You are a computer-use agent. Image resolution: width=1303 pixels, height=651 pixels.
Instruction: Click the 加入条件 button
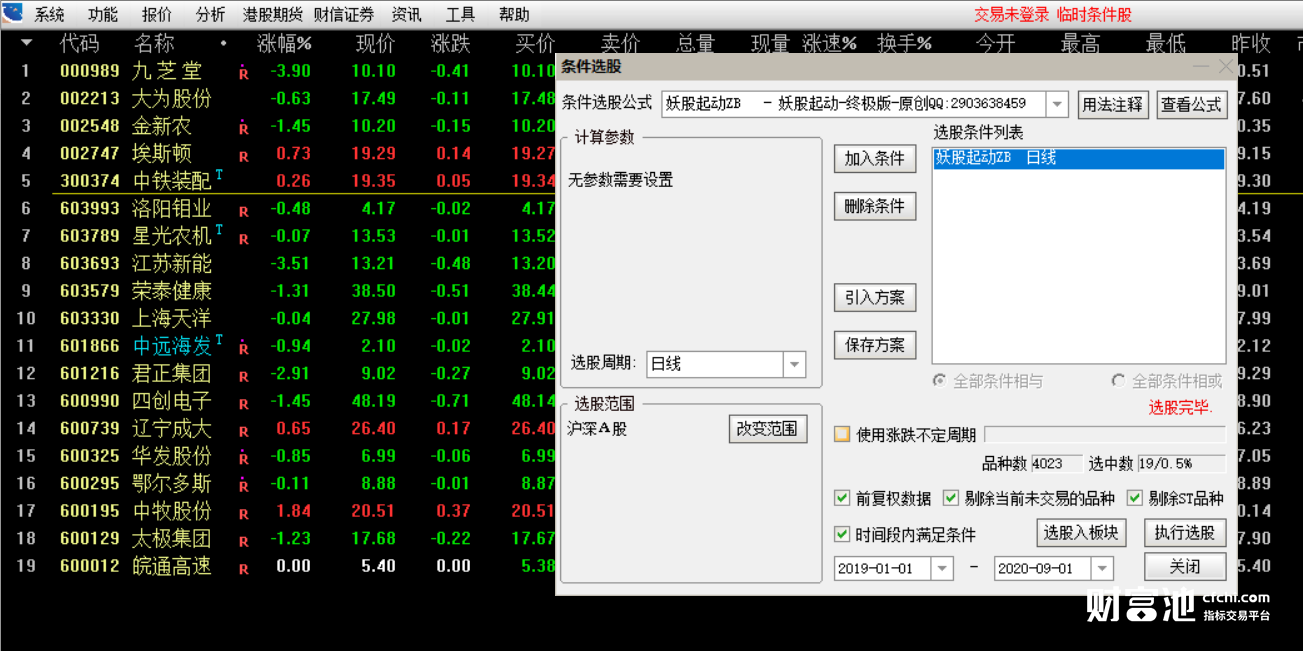[x=875, y=158]
